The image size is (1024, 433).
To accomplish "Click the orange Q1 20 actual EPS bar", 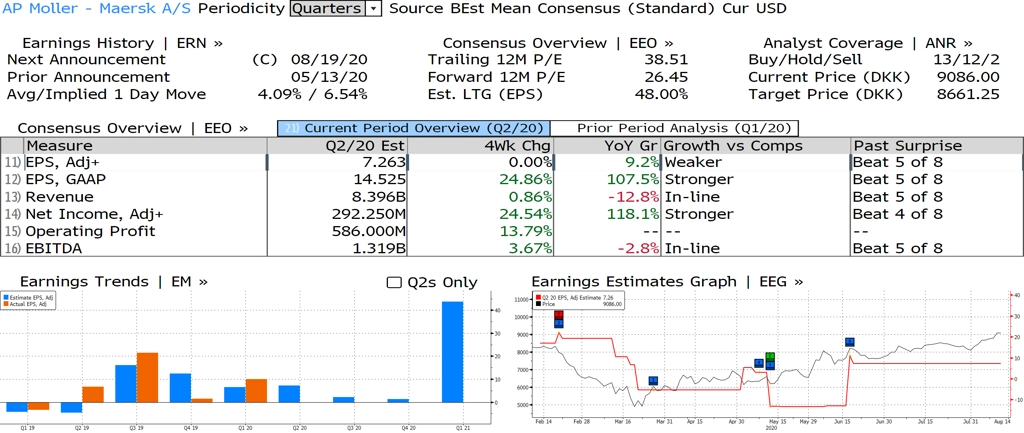I will coord(257,391).
